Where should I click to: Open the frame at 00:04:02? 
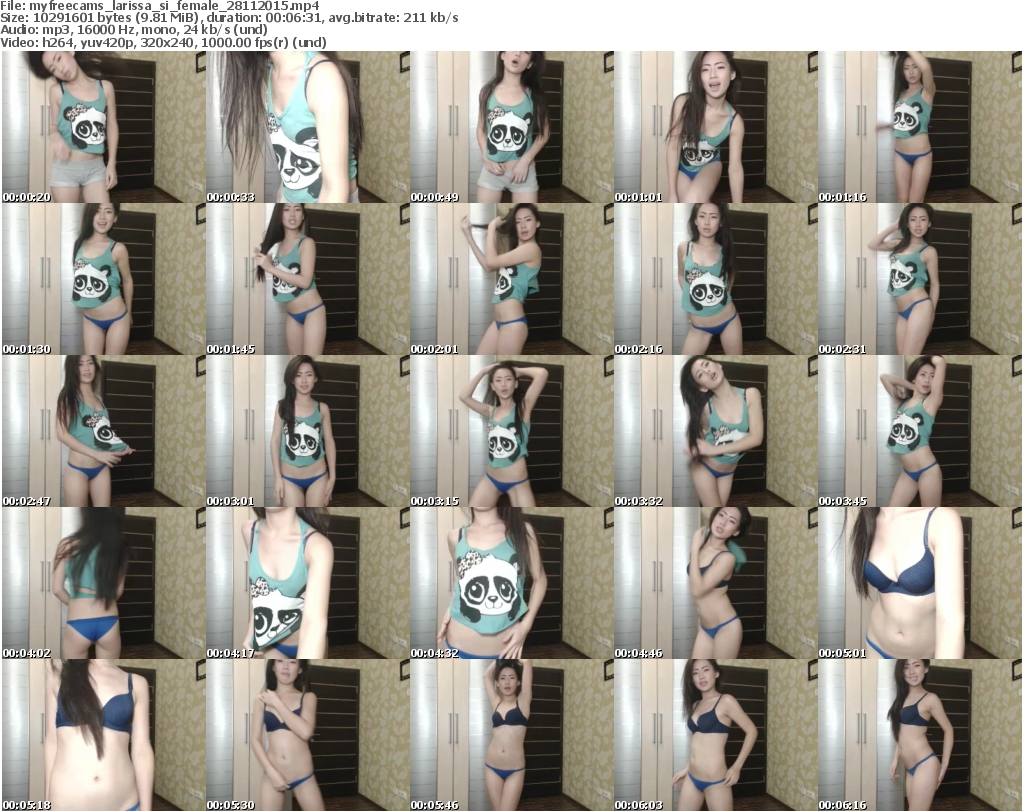point(104,583)
